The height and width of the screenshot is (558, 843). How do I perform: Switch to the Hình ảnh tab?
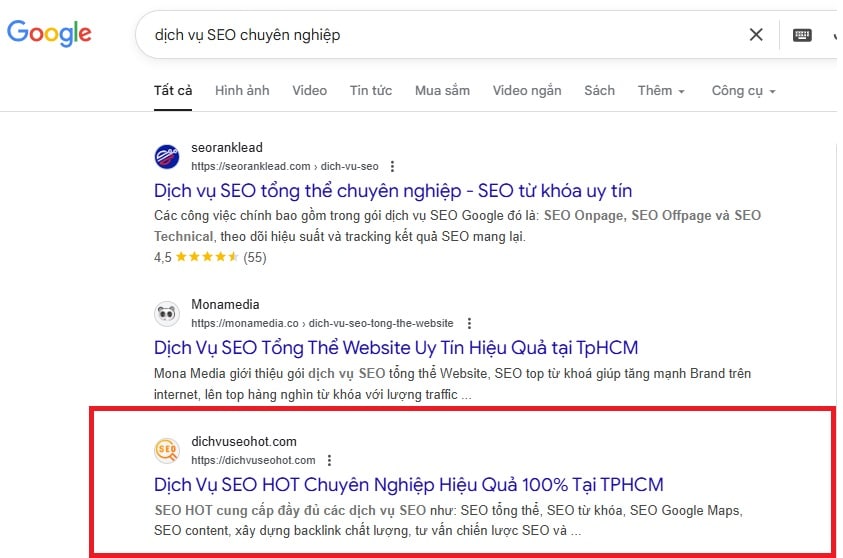[x=242, y=90]
